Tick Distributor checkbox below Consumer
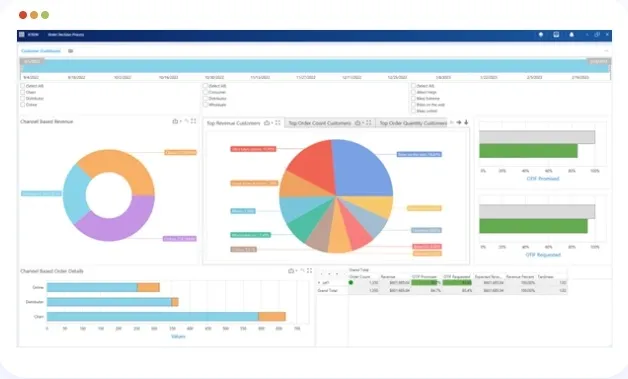This screenshot has width=628, height=379. point(205,98)
